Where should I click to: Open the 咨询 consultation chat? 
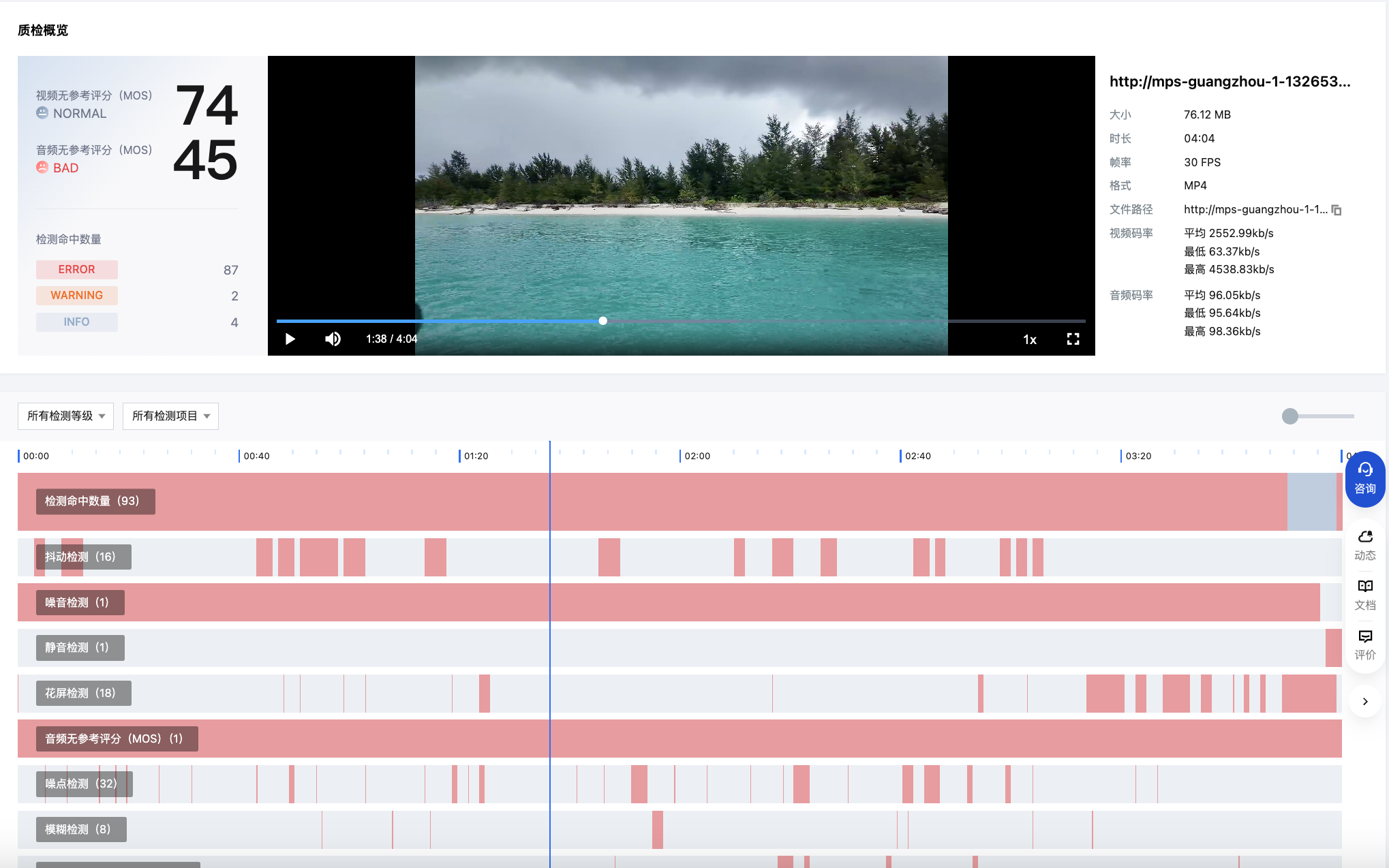(x=1364, y=479)
